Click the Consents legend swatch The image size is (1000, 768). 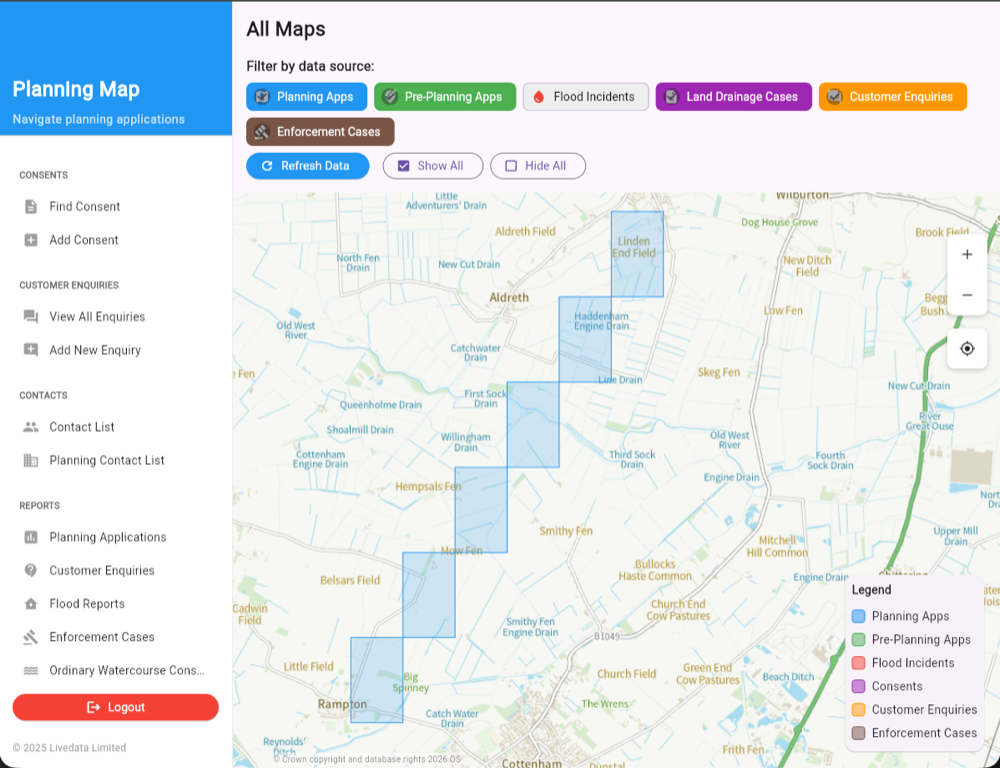(858, 686)
